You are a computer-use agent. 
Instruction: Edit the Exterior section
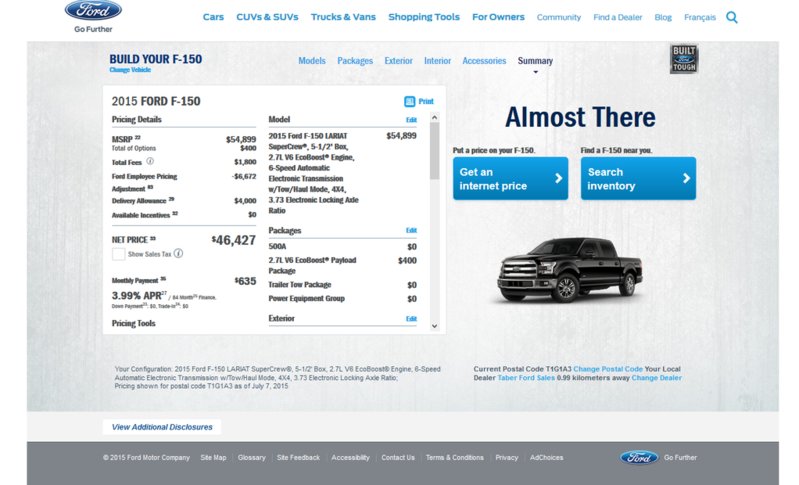(x=411, y=318)
